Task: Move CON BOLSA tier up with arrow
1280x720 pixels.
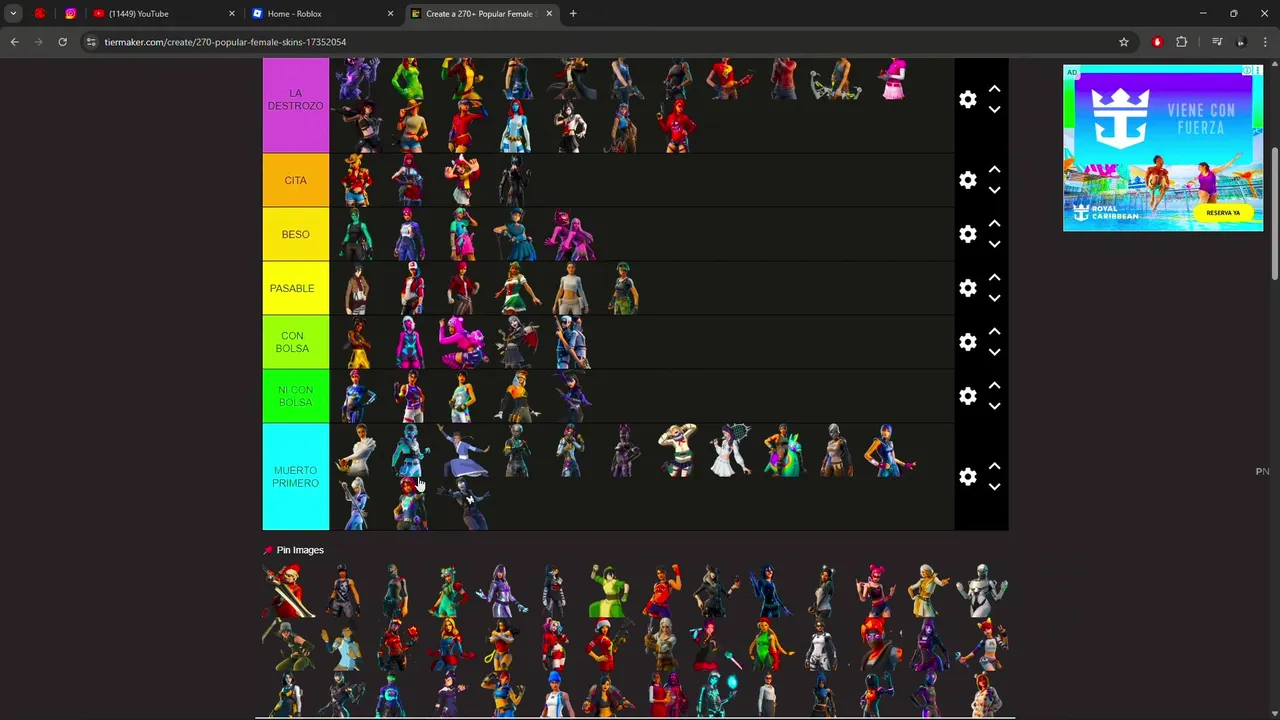Action: click(x=994, y=332)
